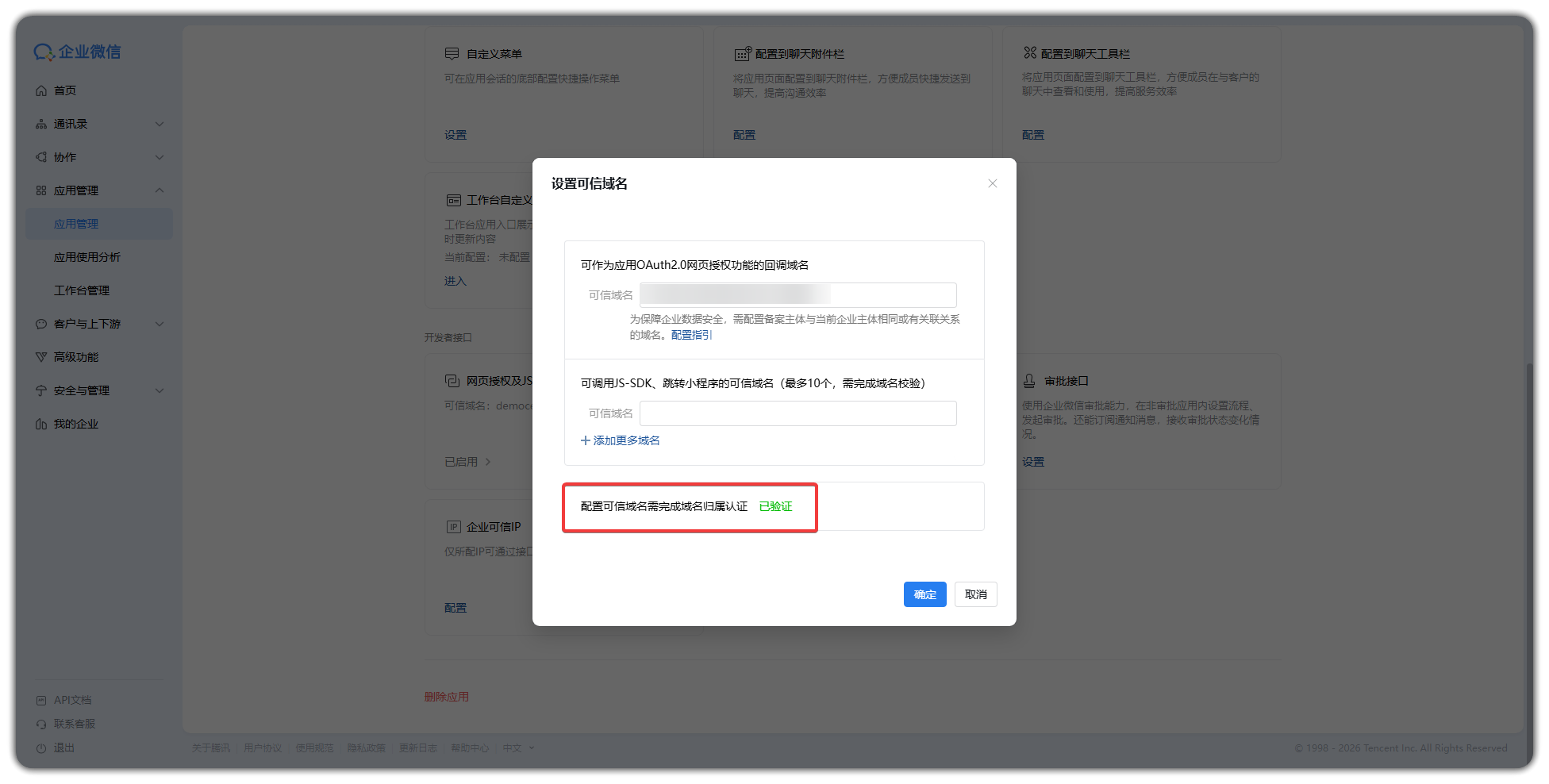This screenshot has width=1549, height=784.
Task: Click the 企业微信 logo icon
Action: click(x=44, y=52)
